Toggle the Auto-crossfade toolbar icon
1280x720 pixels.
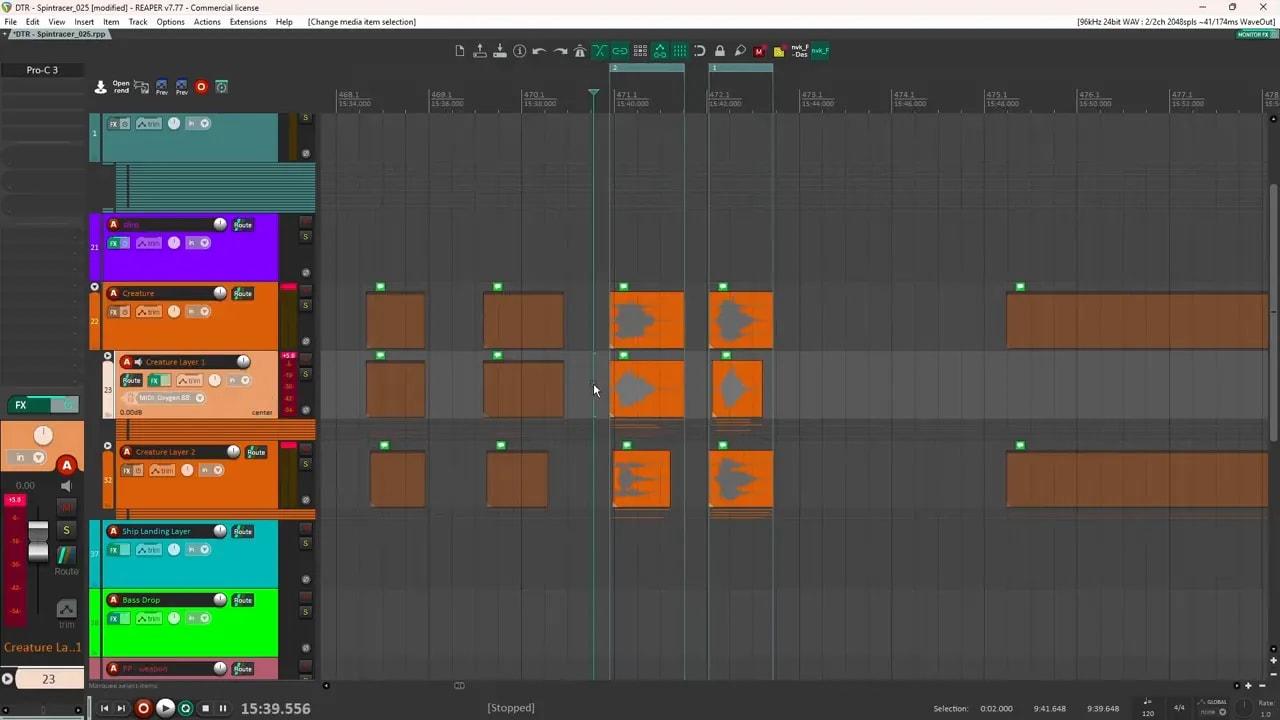point(600,51)
